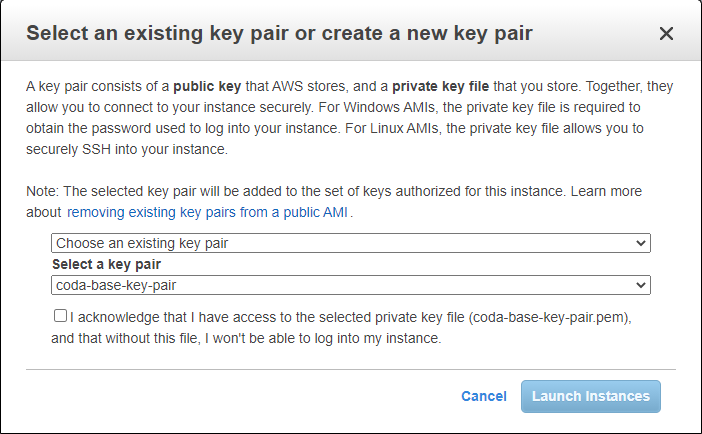Viewport: 702px width, 434px height.
Task: Click the "Learn more" text in the note
Action: tap(606, 191)
